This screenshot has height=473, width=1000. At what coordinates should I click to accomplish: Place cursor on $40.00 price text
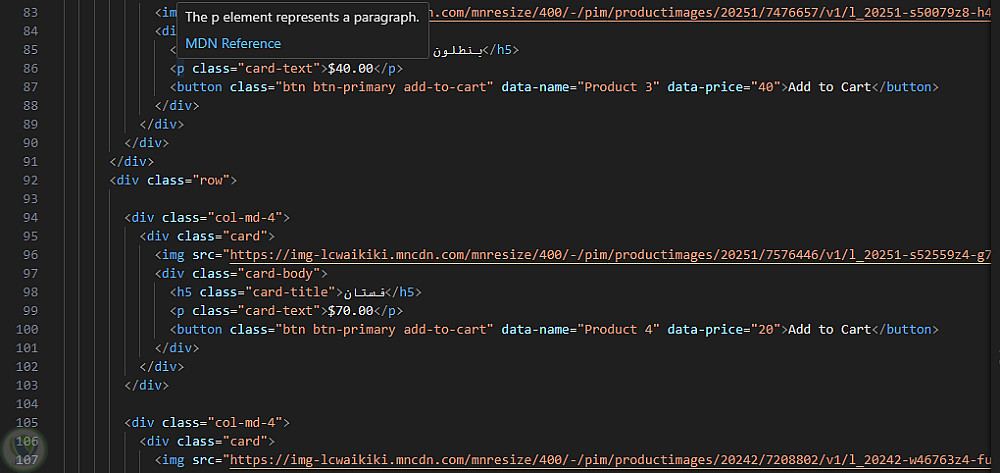pos(351,68)
